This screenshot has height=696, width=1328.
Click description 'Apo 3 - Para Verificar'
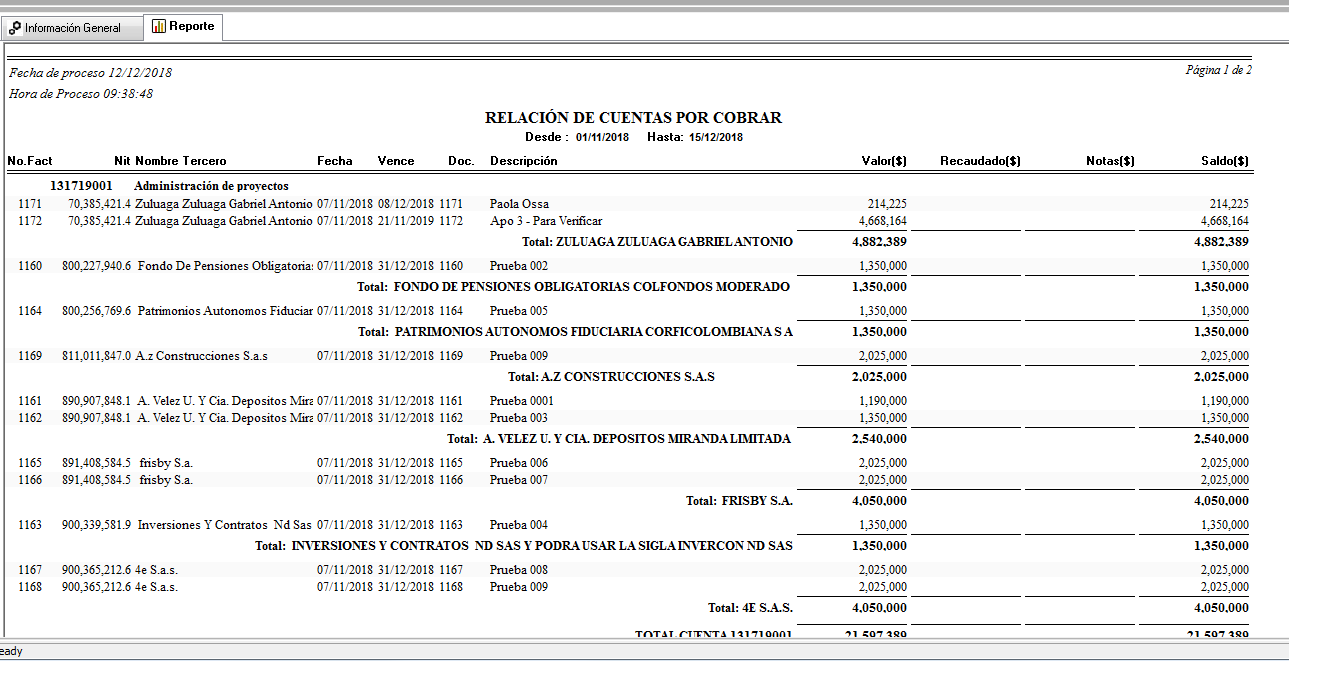[x=546, y=221]
